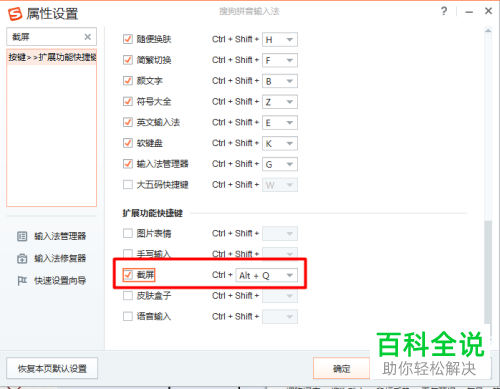Image resolution: width=500 pixels, height=389 pixels.
Task: Open the 颜文字 key dropdown showing B
Action: pos(280,81)
